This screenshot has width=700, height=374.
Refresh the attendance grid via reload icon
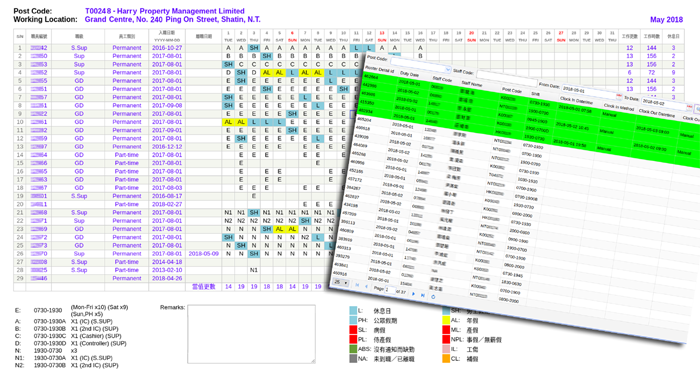point(433,297)
